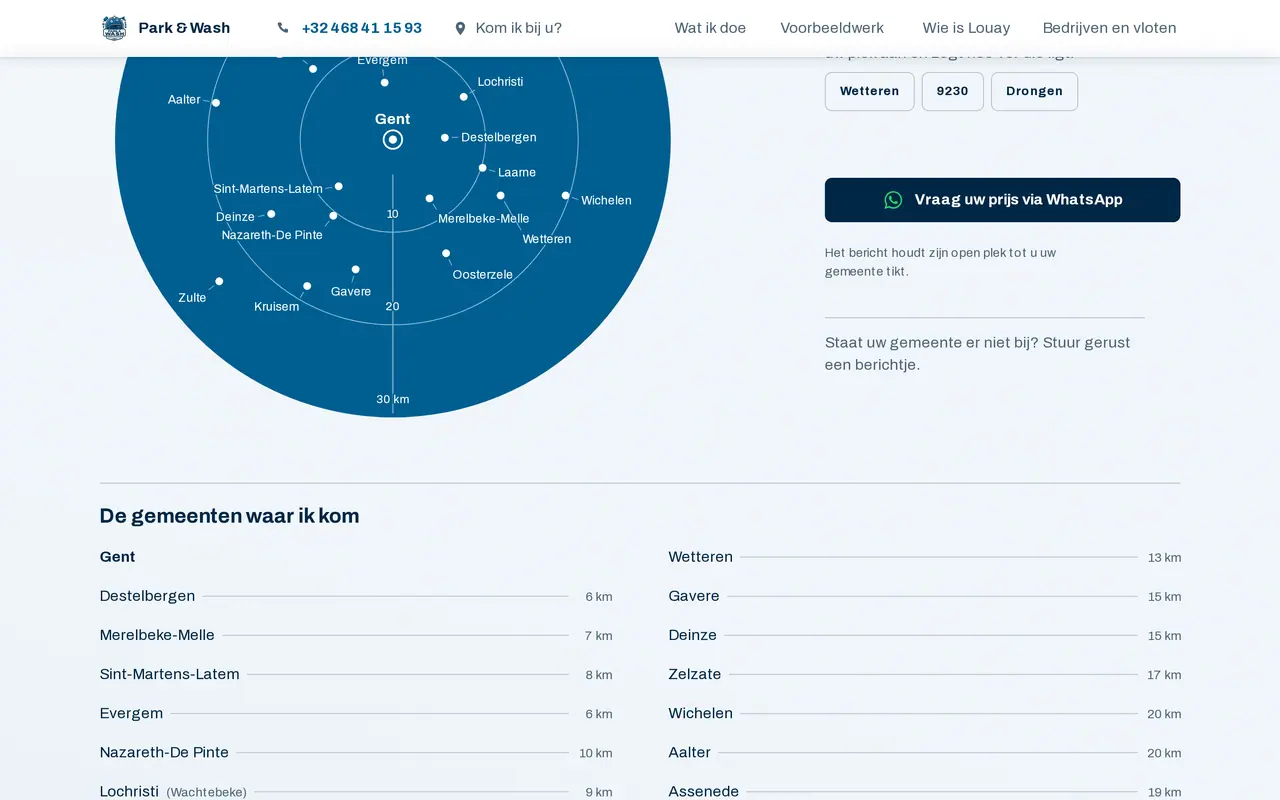Click the phone handset icon
Viewport: 1280px width, 800px height.
(x=283, y=28)
